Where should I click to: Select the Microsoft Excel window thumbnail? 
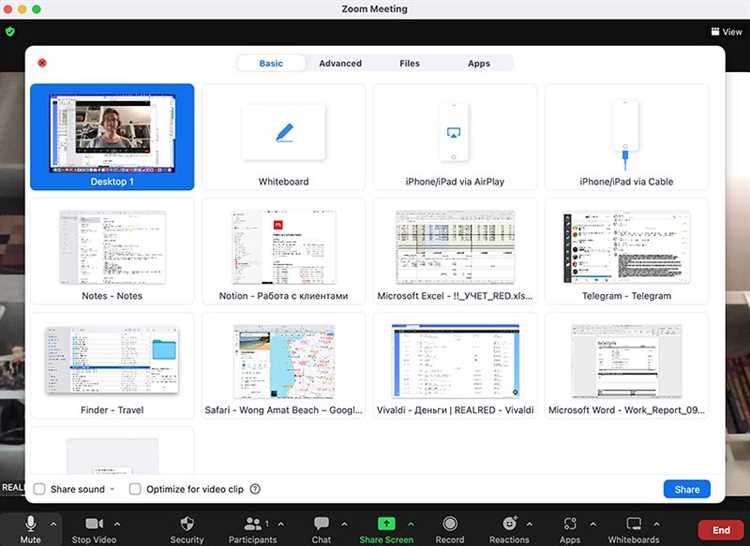tap(454, 251)
